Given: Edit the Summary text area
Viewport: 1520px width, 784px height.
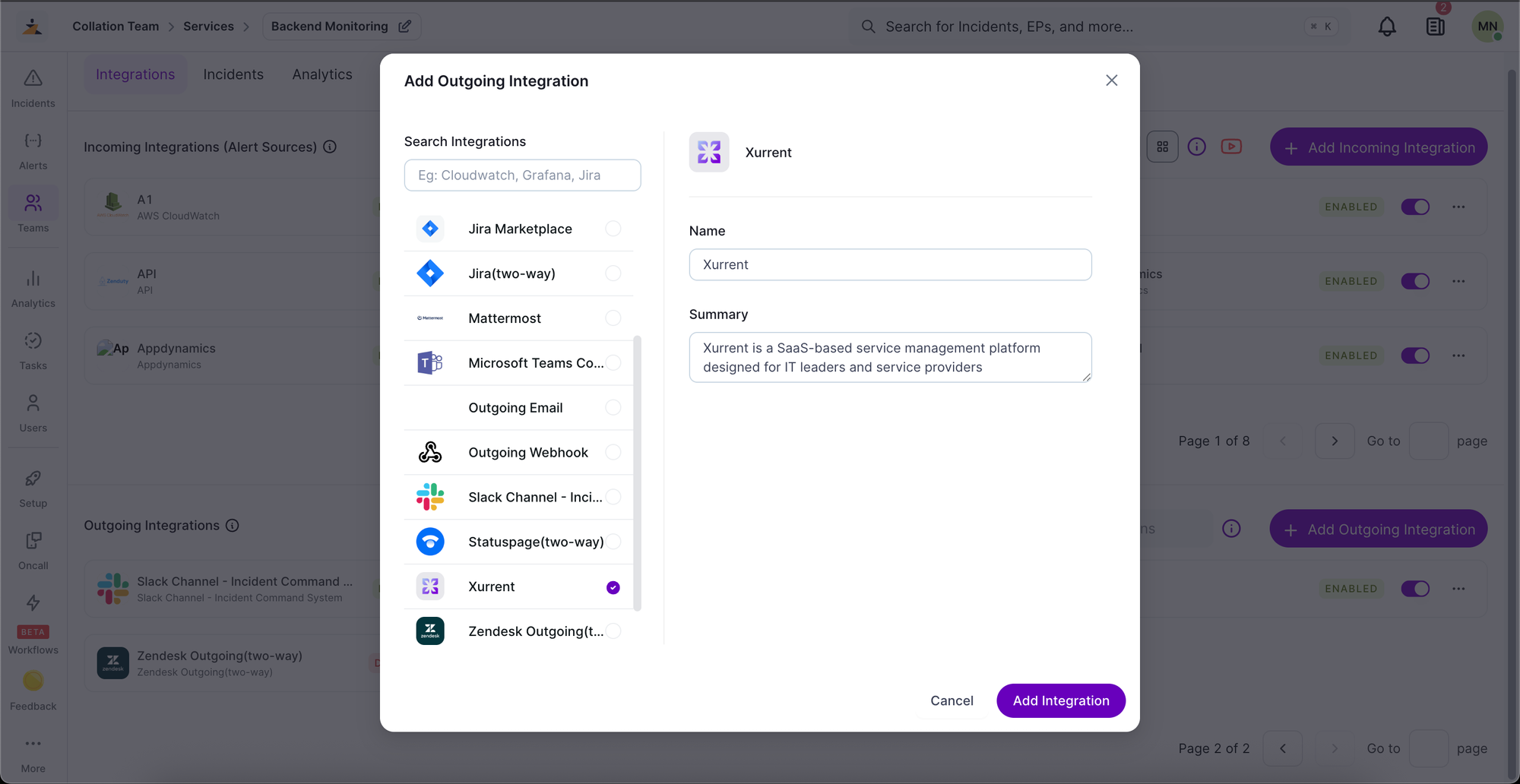Looking at the screenshot, I should pos(890,357).
